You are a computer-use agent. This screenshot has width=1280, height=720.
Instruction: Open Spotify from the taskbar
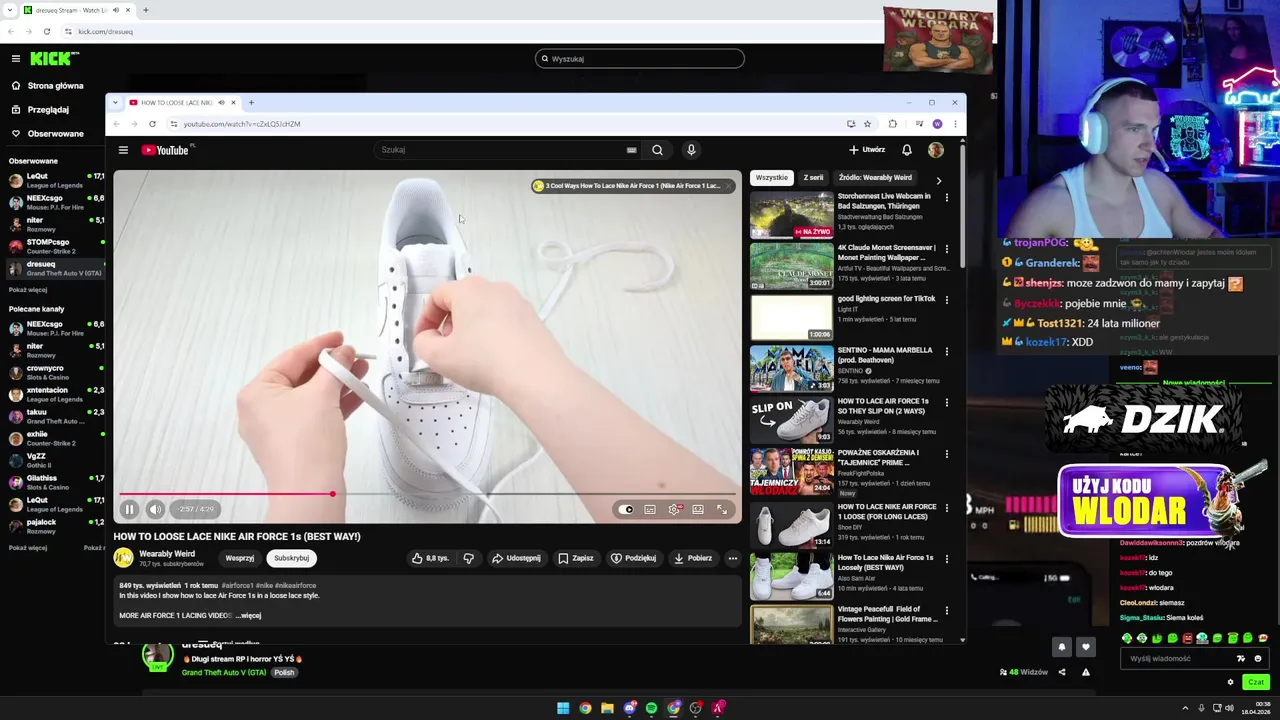click(x=651, y=708)
